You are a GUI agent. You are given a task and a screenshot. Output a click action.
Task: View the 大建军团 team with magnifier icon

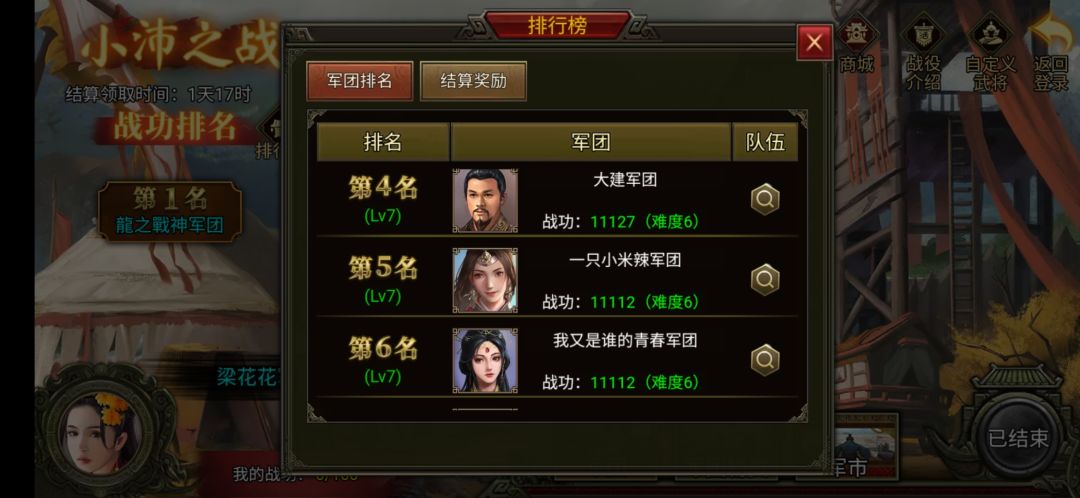(765, 200)
